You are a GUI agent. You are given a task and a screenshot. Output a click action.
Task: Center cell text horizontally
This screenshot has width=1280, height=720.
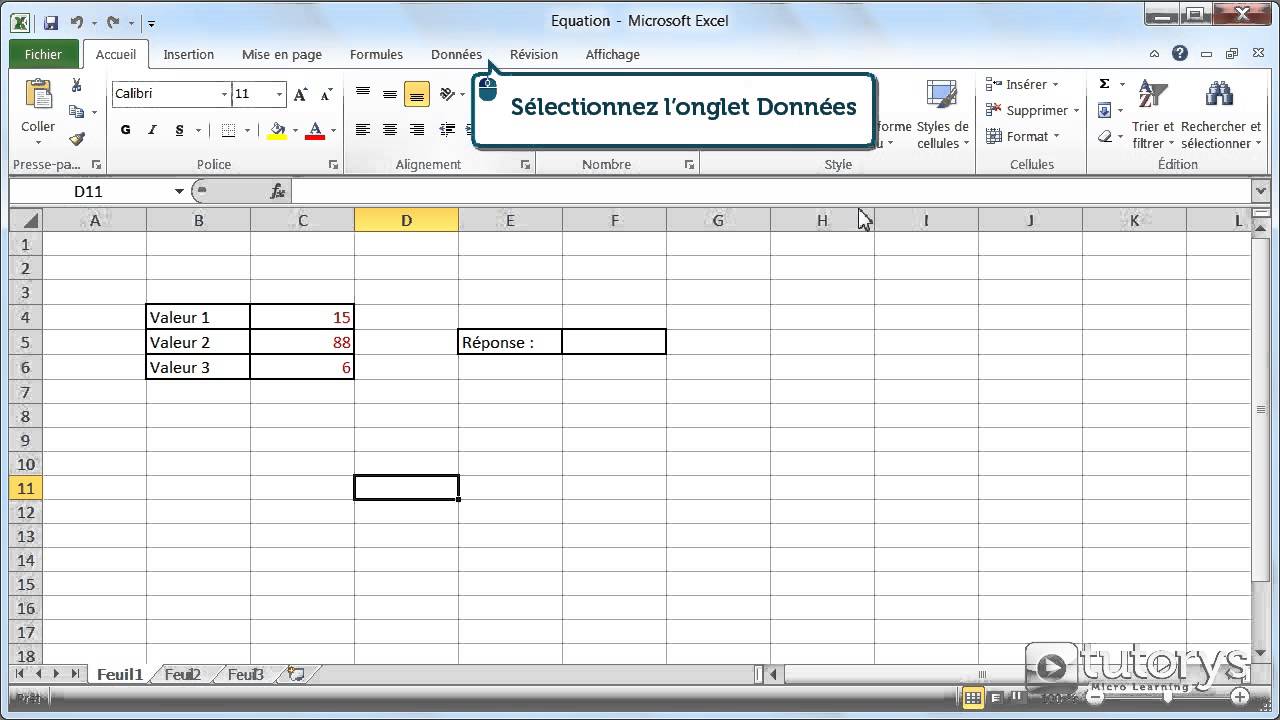click(390, 130)
